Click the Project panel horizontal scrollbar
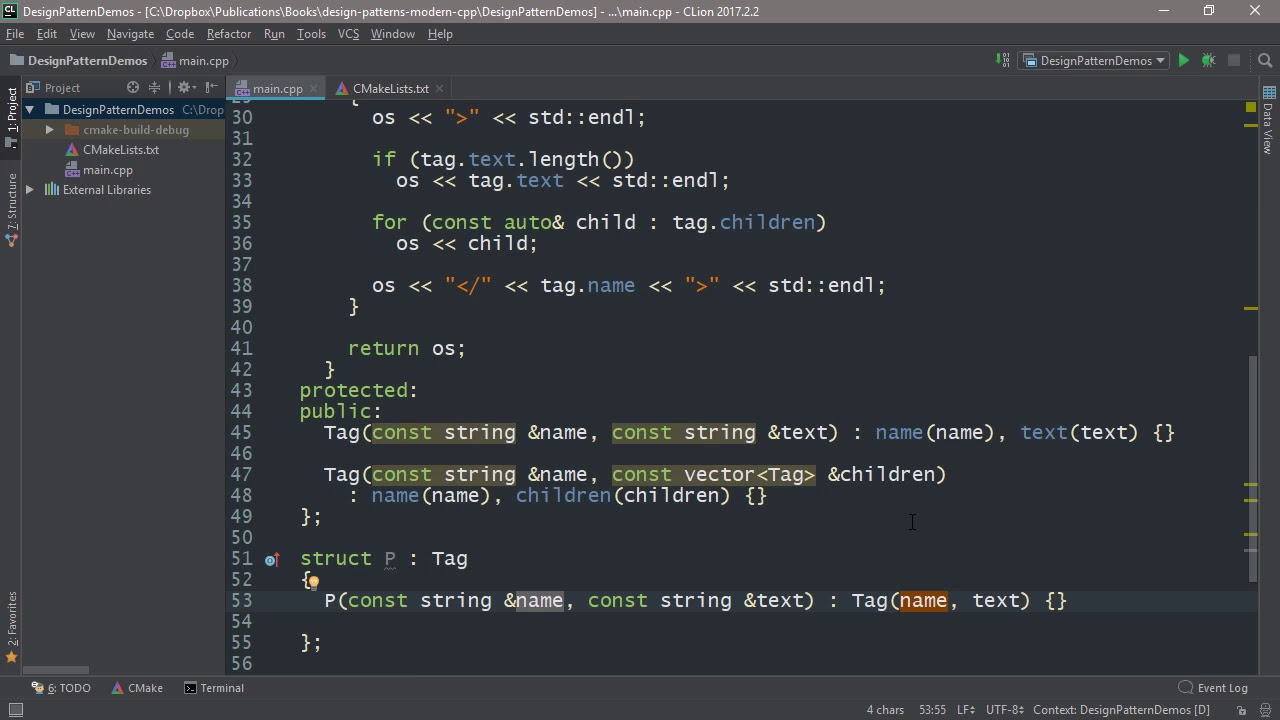1280x720 pixels. pos(56,670)
